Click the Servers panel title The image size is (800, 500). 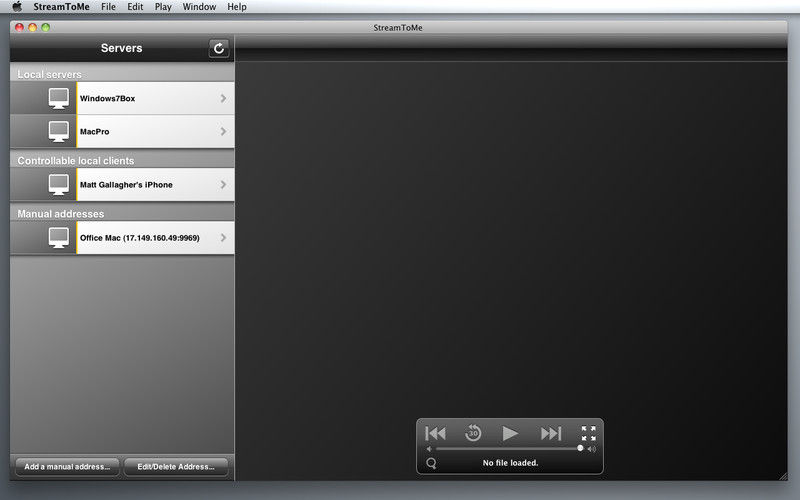click(121, 48)
